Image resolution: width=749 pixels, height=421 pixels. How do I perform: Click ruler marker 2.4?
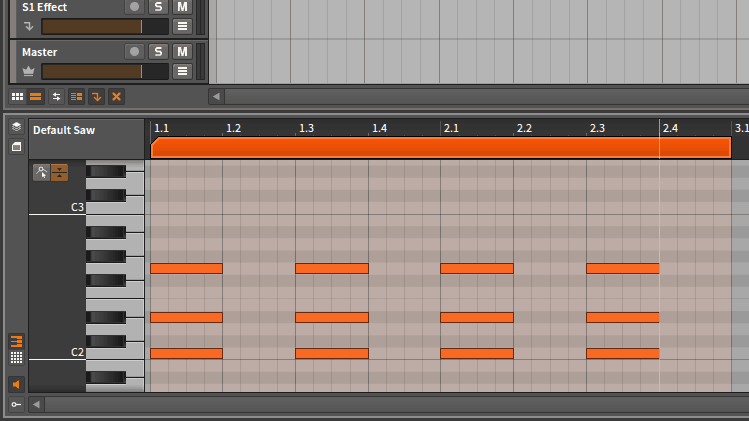[670, 128]
